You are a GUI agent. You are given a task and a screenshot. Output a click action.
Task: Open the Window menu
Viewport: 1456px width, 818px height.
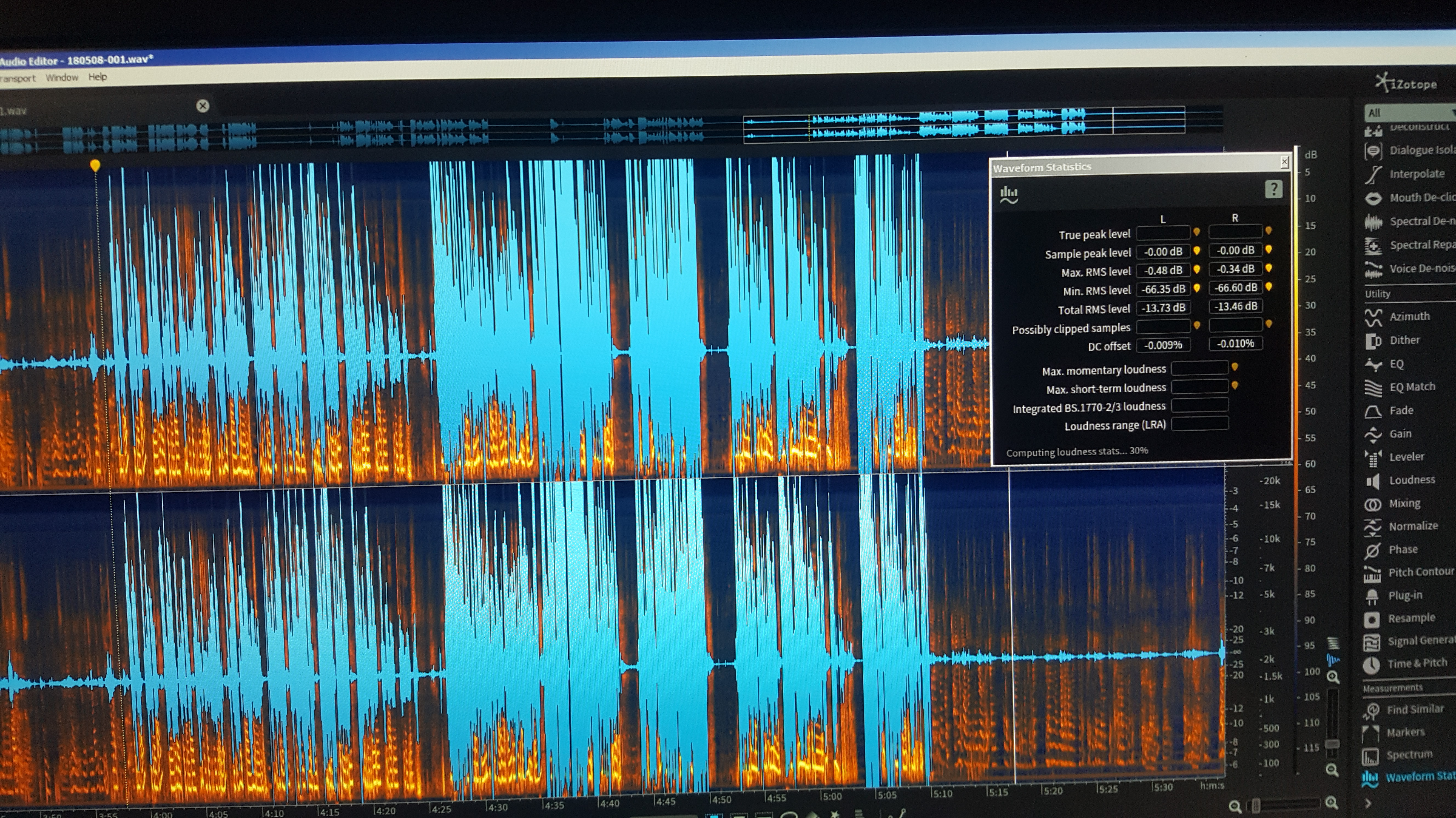coord(62,78)
